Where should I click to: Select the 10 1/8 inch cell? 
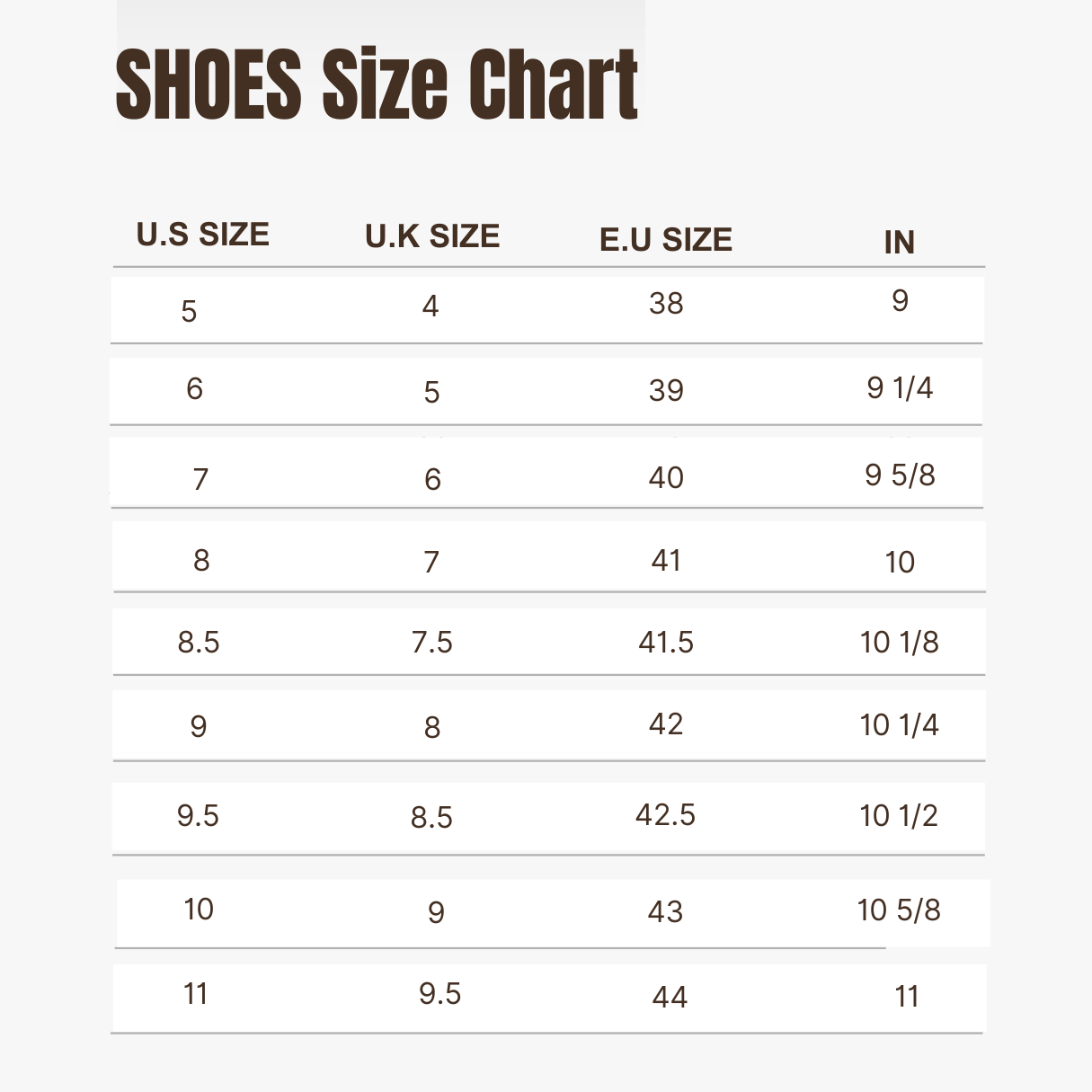pos(900,643)
